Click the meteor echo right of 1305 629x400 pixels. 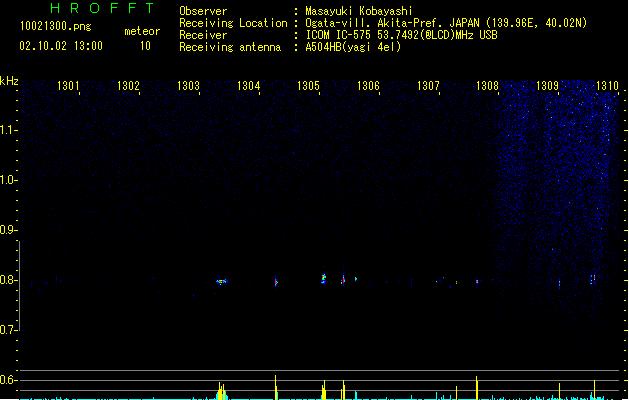point(324,278)
